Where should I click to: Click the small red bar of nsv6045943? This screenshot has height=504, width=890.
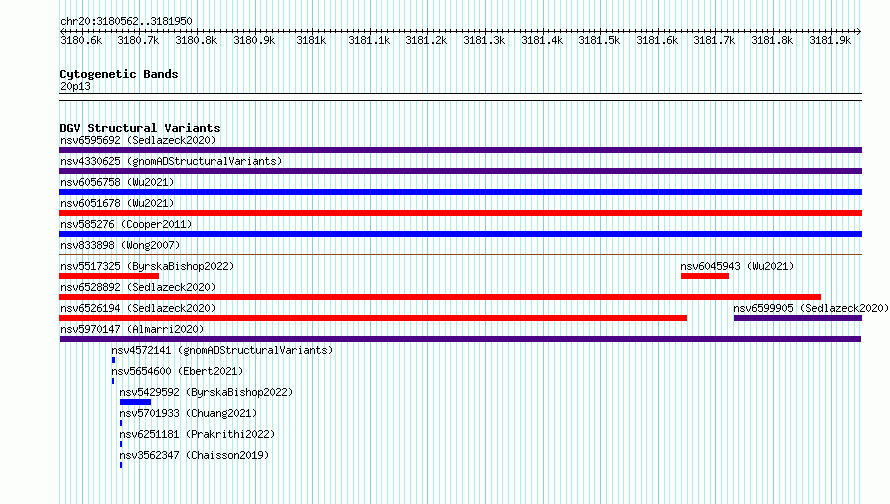[705, 276]
